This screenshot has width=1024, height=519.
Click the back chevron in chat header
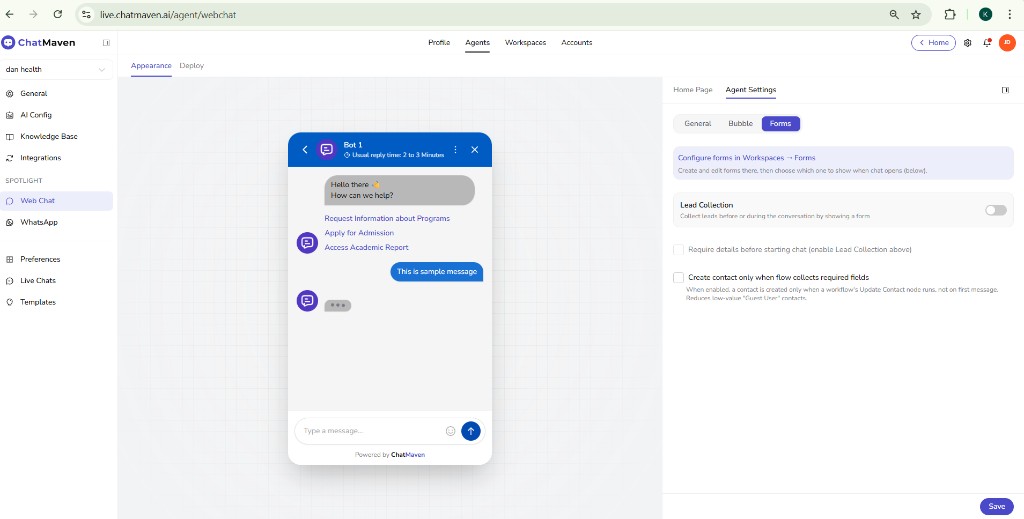point(304,149)
